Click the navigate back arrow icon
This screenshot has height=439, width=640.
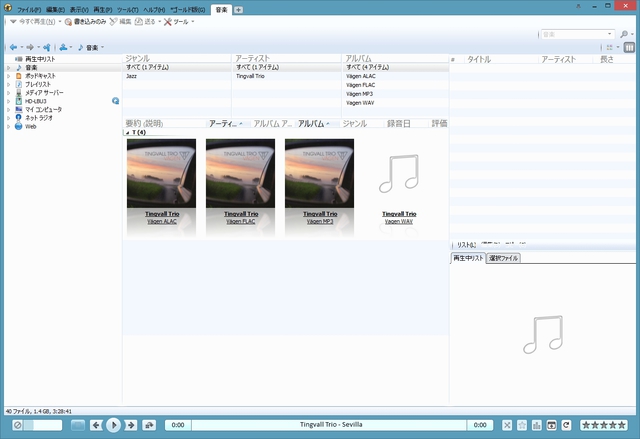[x=13, y=47]
